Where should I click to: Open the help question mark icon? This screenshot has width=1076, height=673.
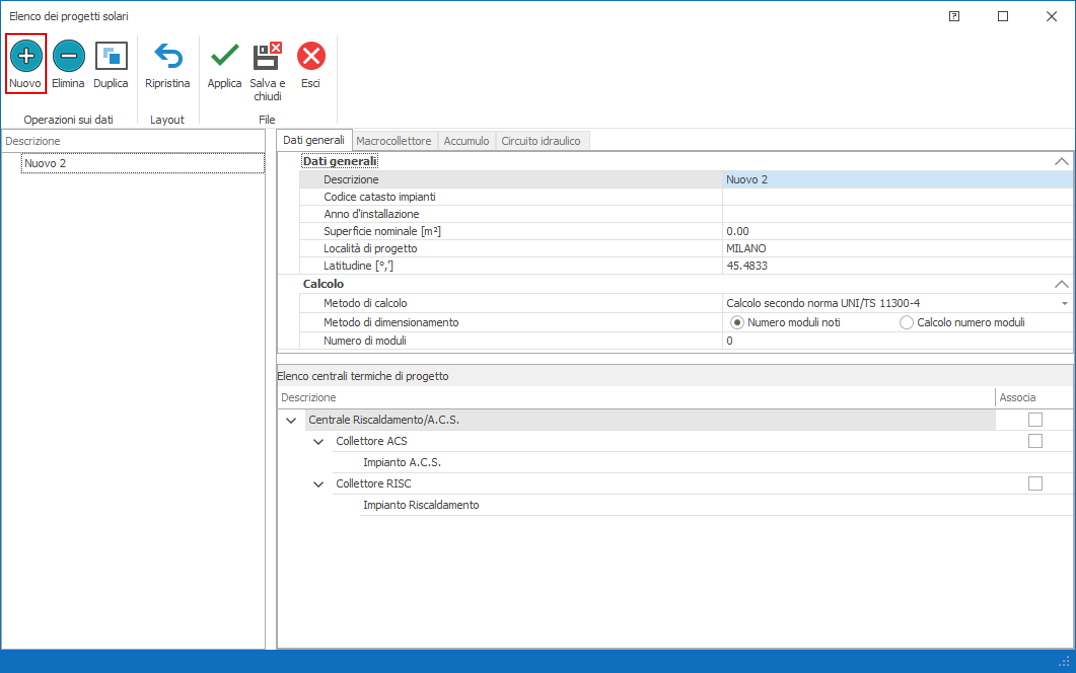[955, 16]
